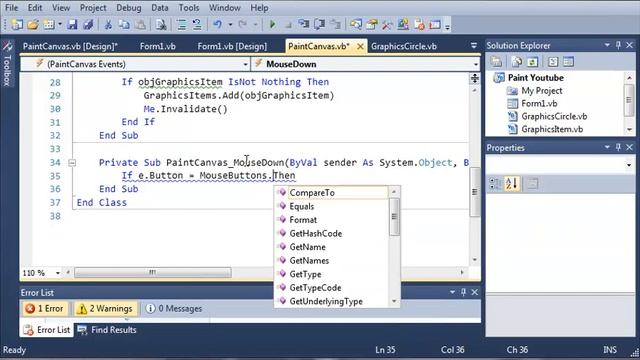Open the Undo history dropdown arrow

[x=230, y=25]
